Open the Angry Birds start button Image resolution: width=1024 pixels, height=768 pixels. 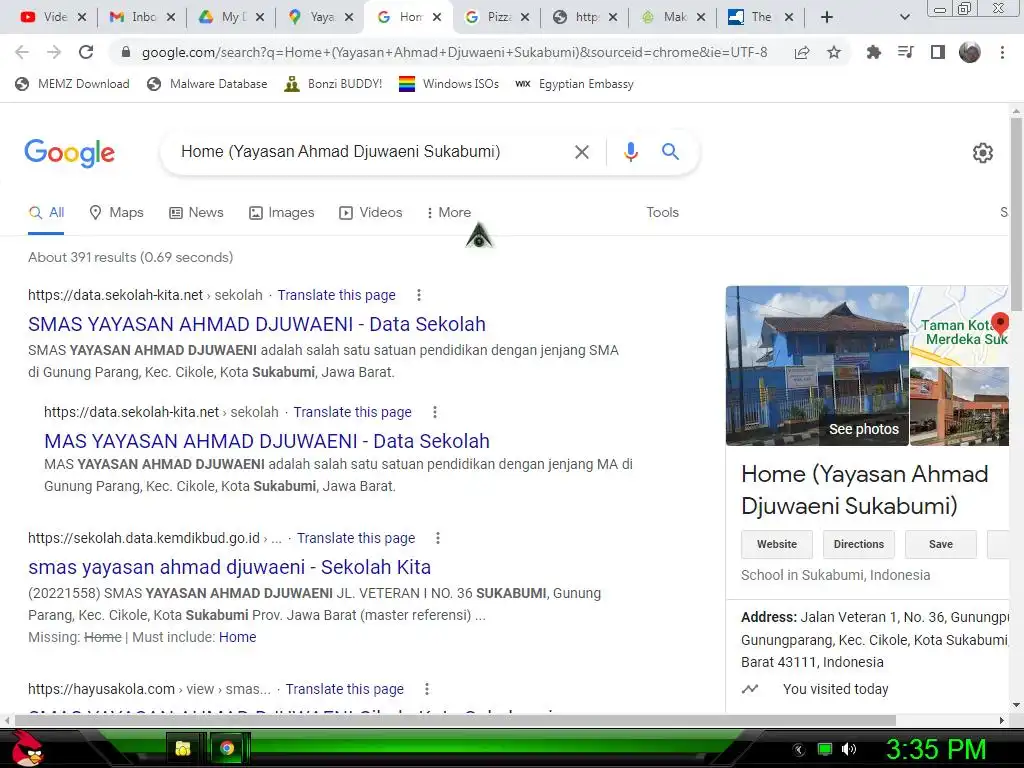coord(26,748)
